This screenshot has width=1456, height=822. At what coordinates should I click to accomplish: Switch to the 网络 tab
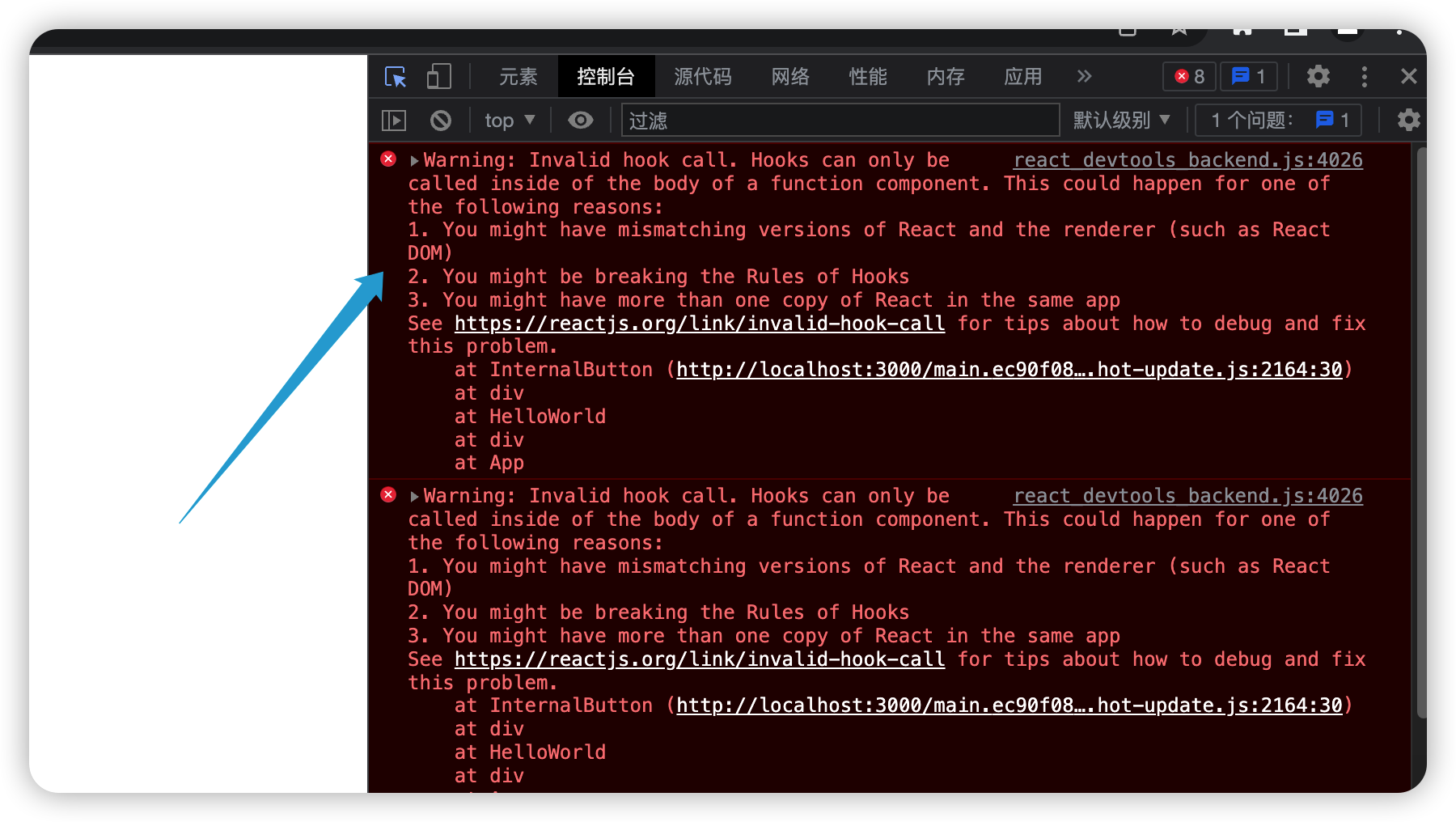(x=789, y=76)
